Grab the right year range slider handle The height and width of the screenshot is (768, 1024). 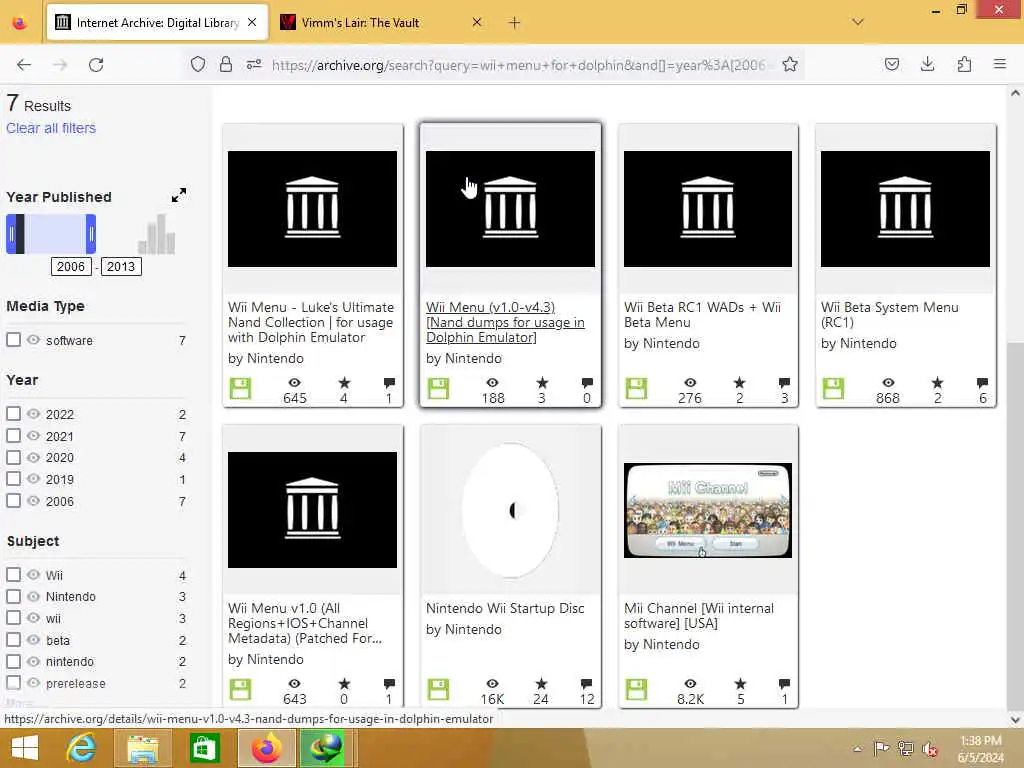91,234
